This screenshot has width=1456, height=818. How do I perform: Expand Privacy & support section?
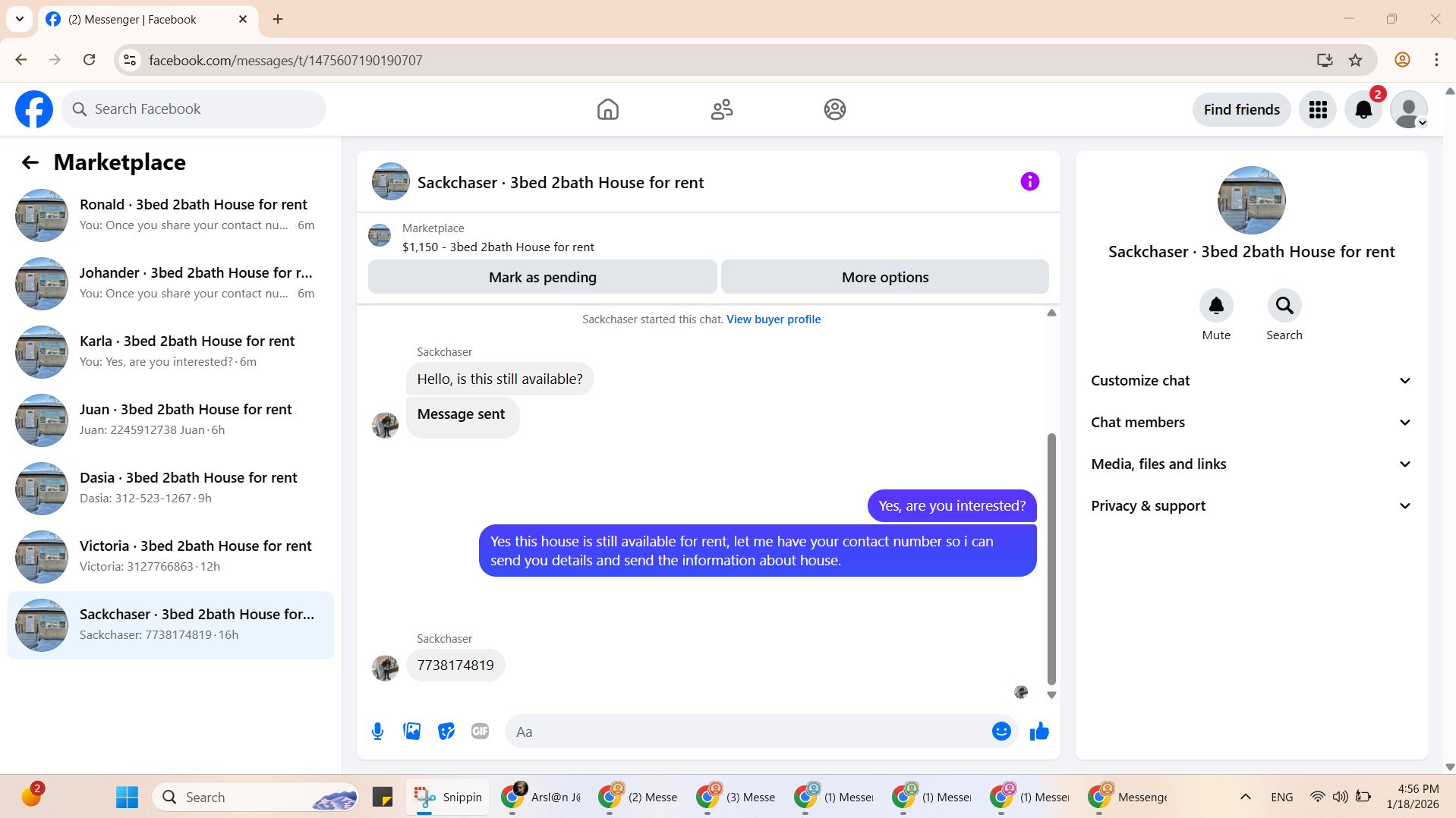pyautogui.click(x=1251, y=506)
